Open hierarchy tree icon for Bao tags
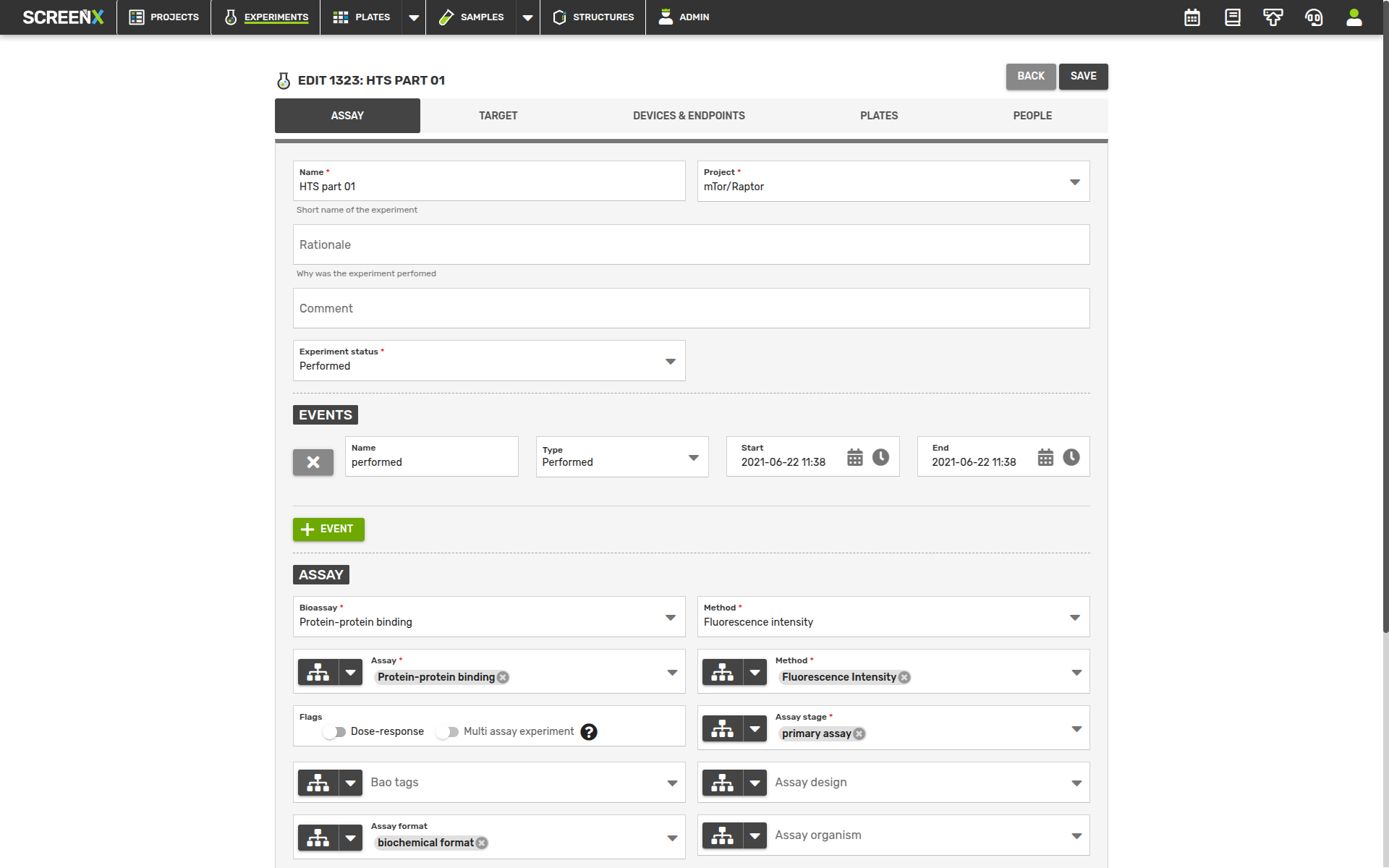Screen dimensions: 1389x868 [318, 783]
